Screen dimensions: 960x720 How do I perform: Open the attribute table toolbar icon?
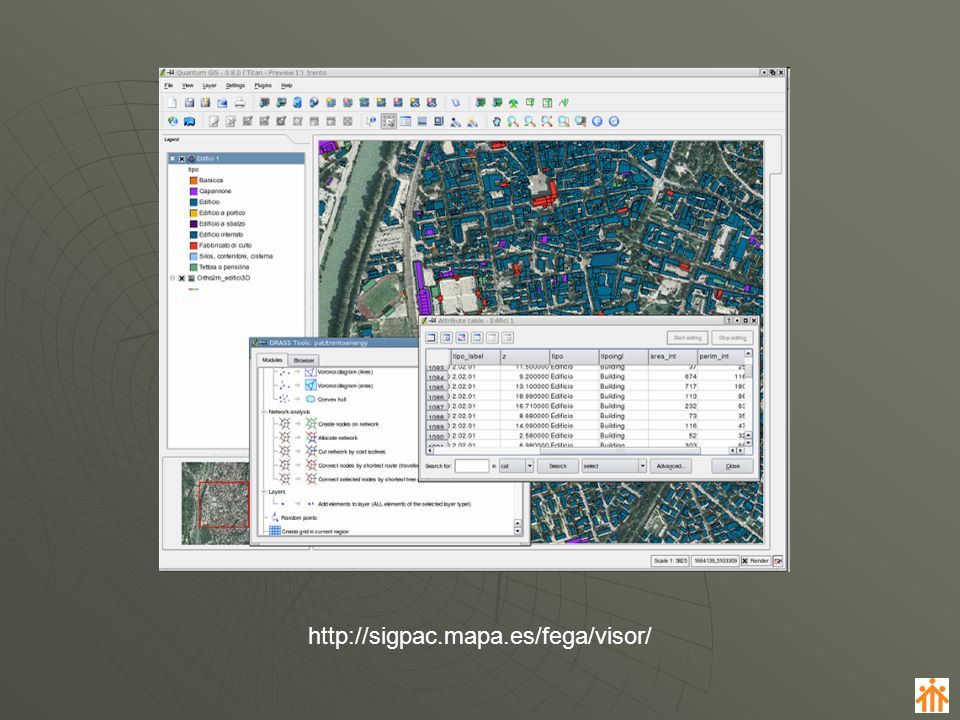405,121
